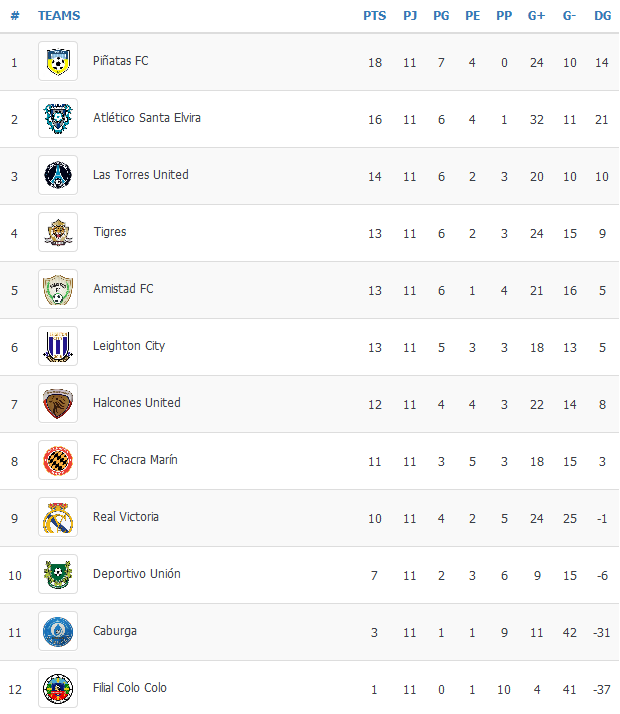The image size is (620, 714).
Task: Sort standings by DG column header
Action: coord(602,16)
